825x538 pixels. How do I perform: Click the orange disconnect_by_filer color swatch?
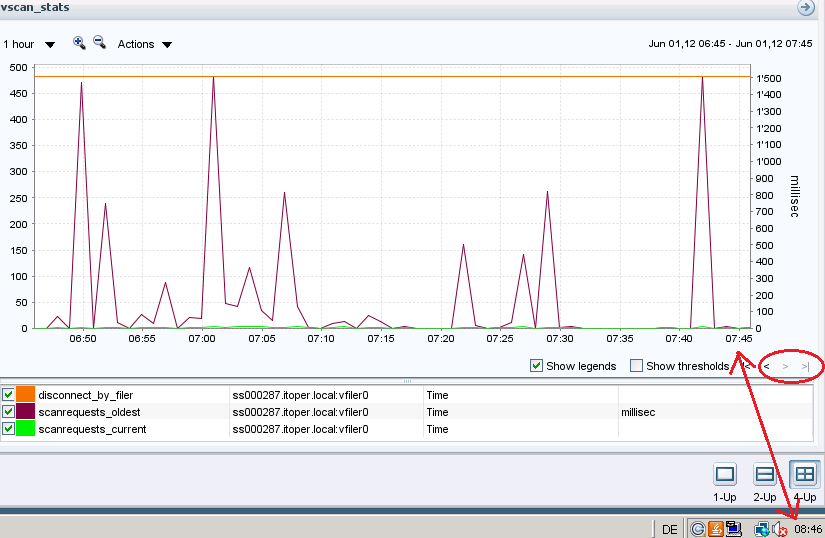tap(25, 395)
